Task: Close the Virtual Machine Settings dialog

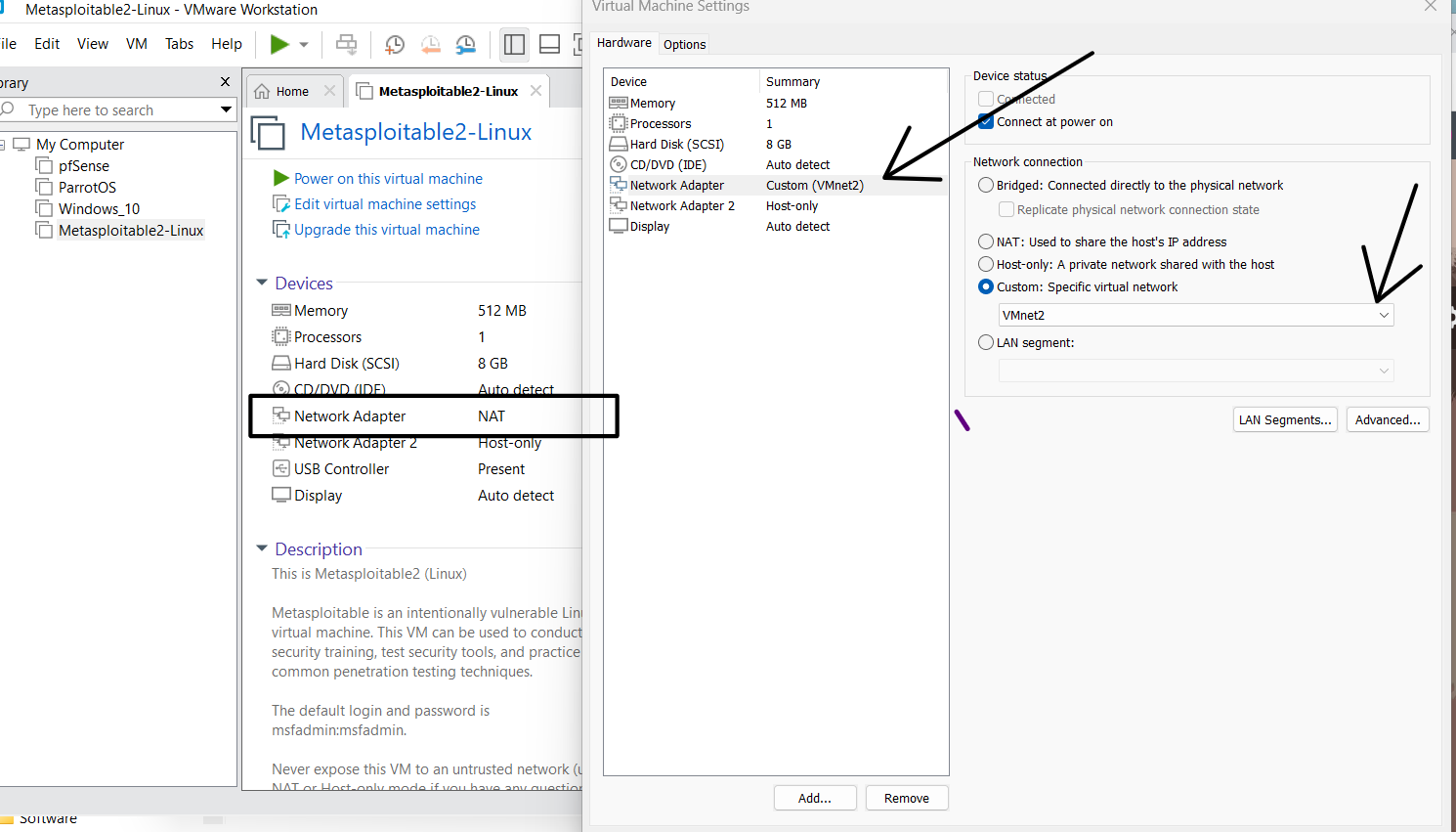Action: click(x=1431, y=6)
